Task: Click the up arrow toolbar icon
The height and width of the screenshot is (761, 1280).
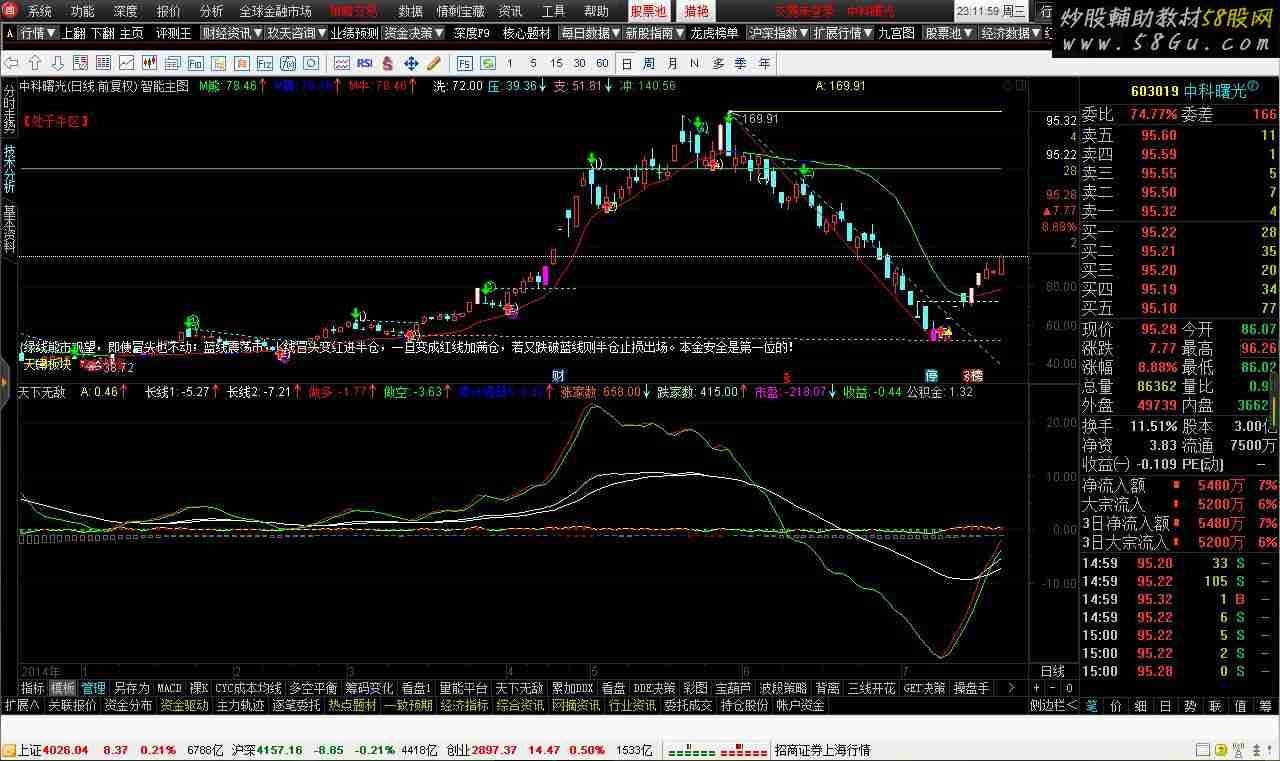Action: (x=34, y=62)
